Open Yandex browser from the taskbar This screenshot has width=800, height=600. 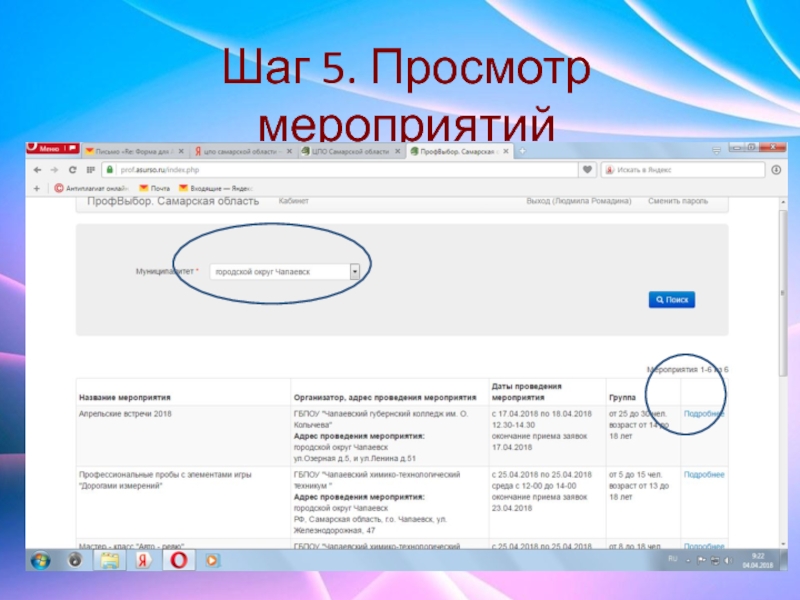[x=142, y=561]
